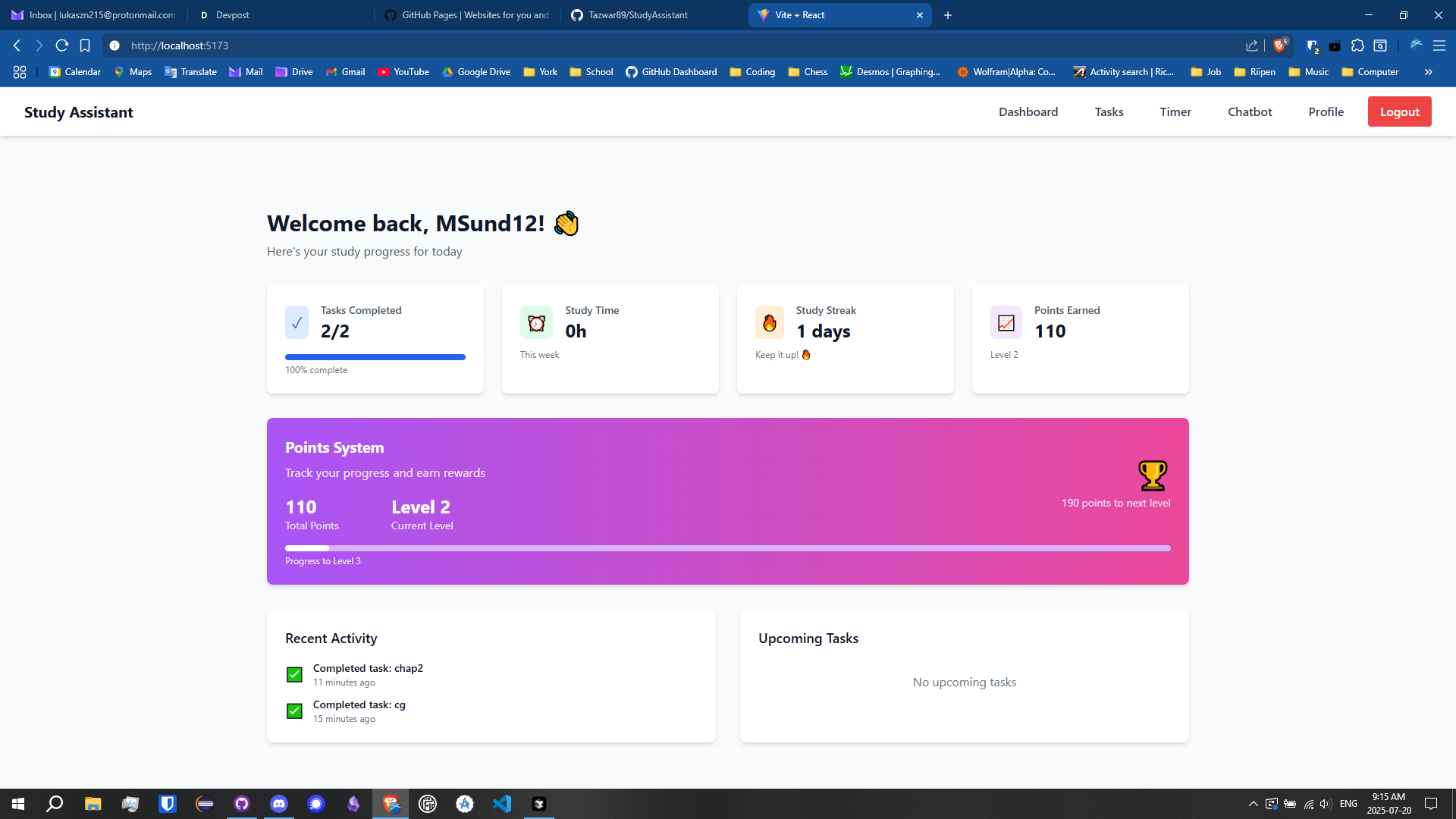This screenshot has height=819, width=1456.
Task: Click the alarm clock Study Time icon
Action: coord(536,323)
